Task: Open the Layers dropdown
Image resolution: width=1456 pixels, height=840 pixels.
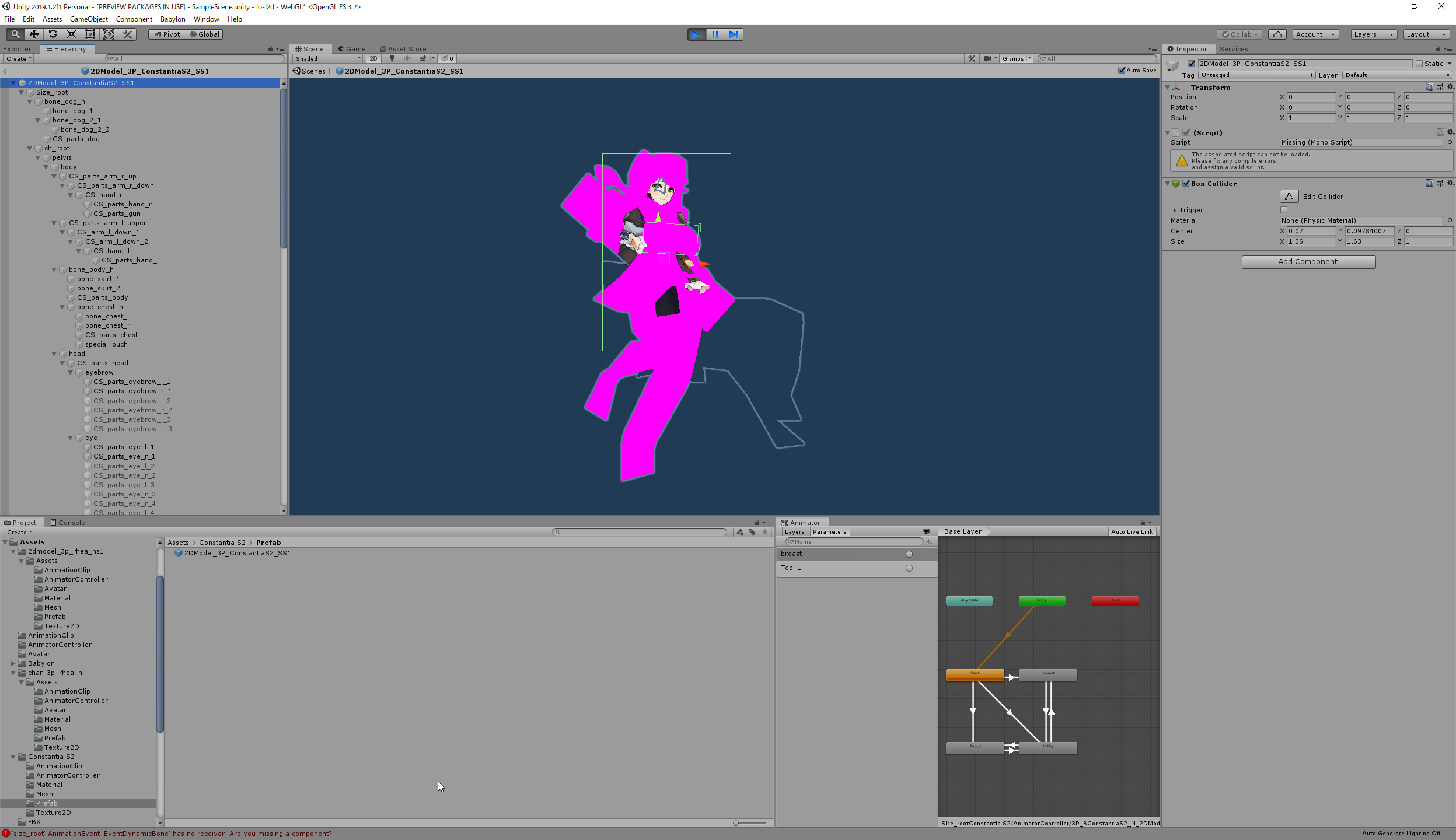Action: coord(1373,34)
